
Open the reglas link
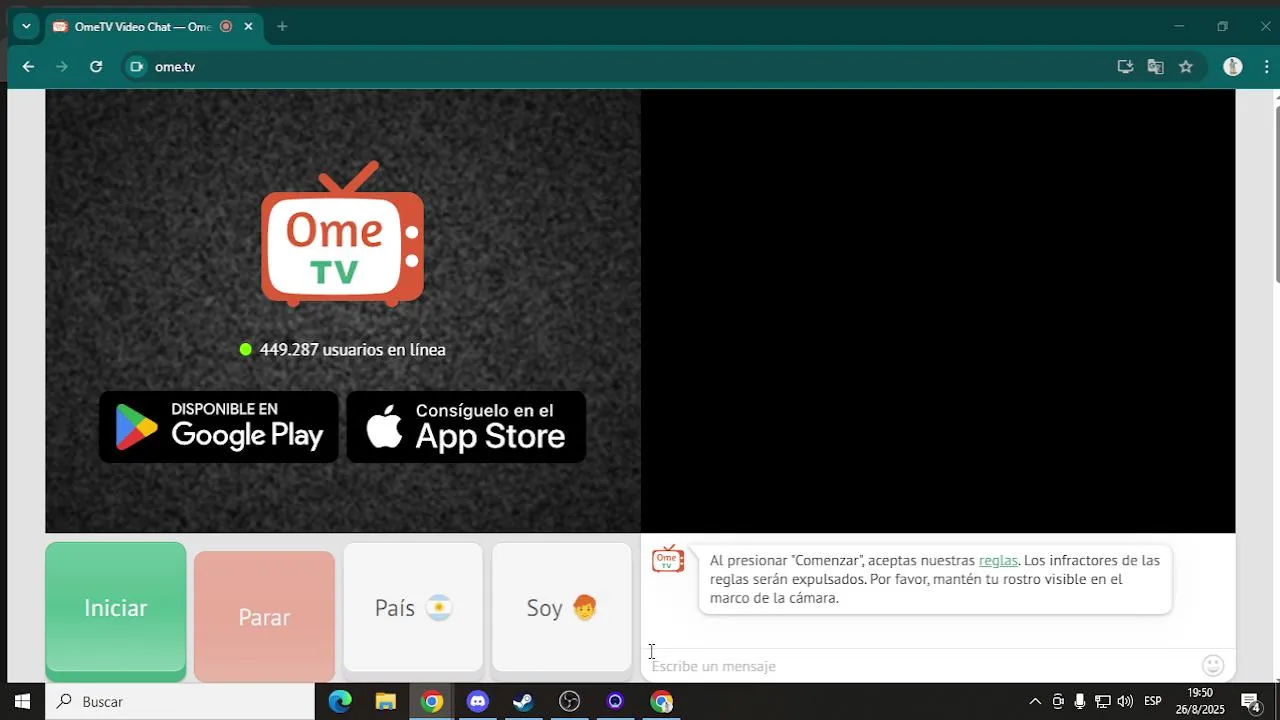[998, 560]
